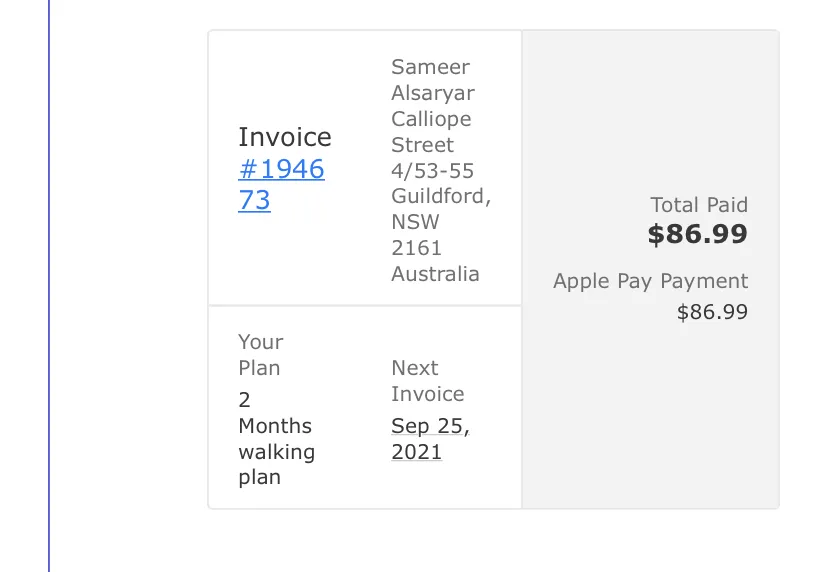Select the 2161 postcode
Screen dimensions: 828x572
click(416, 248)
